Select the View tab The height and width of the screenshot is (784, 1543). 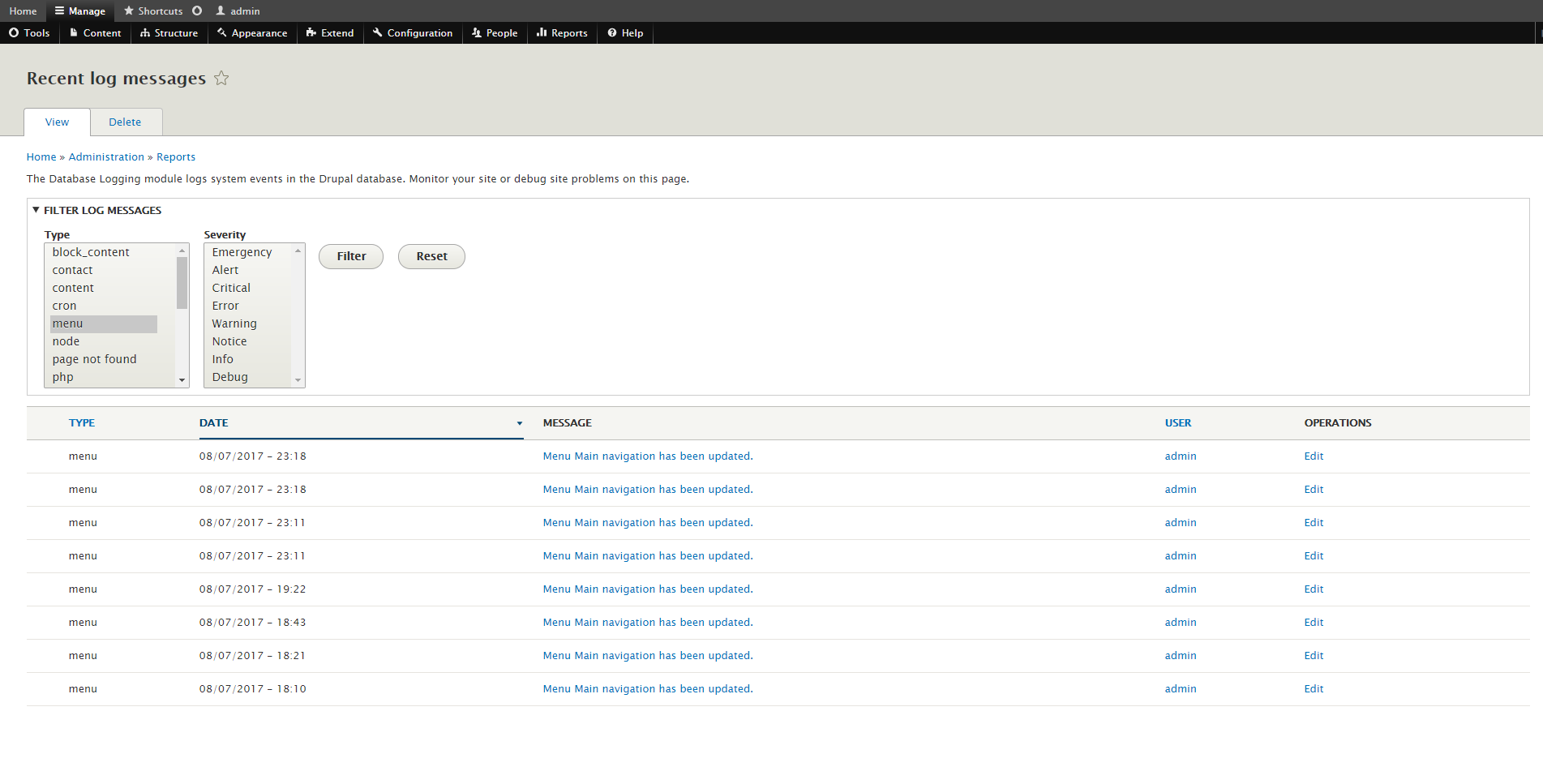57,122
